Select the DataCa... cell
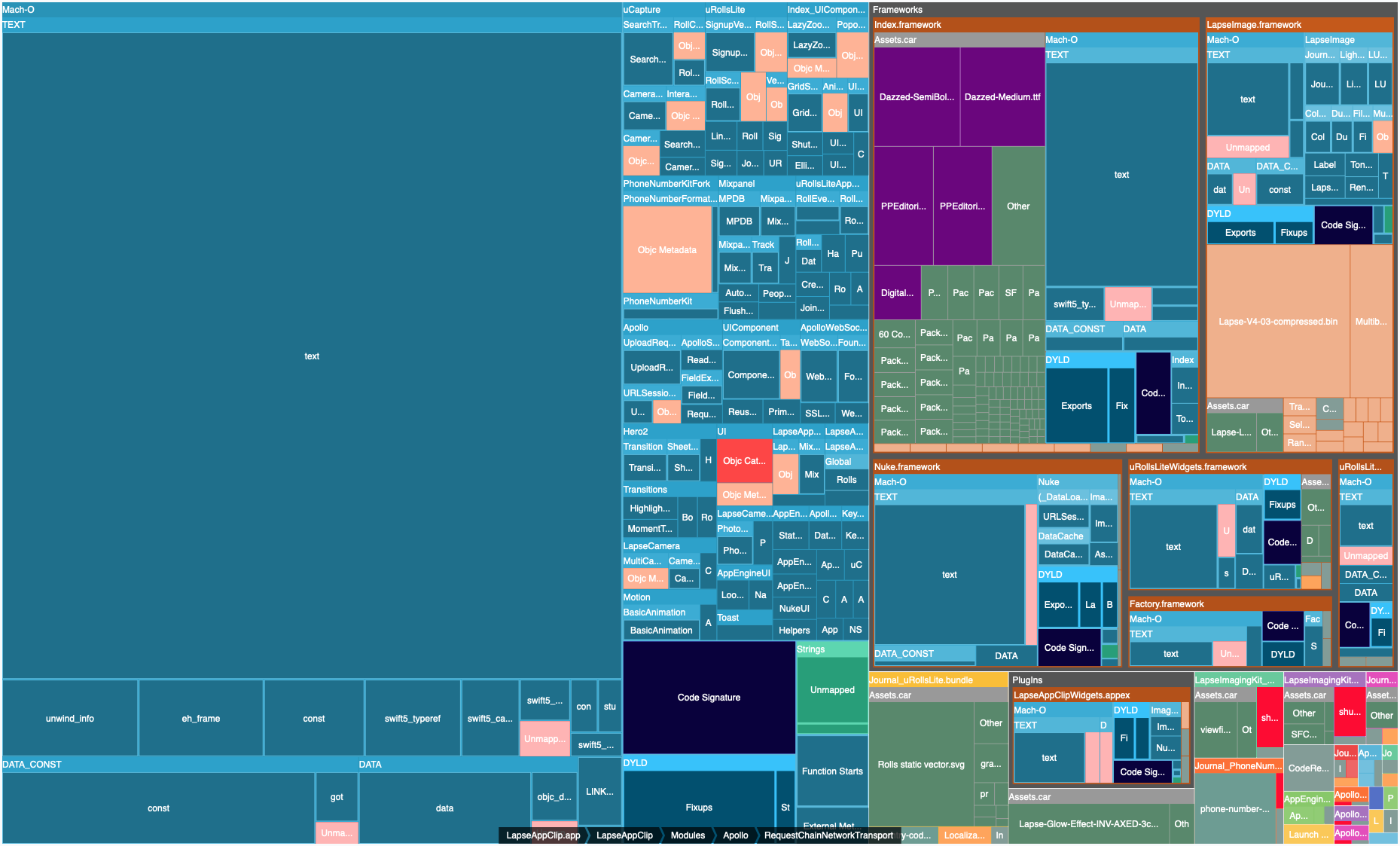This screenshot has width=1400, height=846. tap(1063, 554)
